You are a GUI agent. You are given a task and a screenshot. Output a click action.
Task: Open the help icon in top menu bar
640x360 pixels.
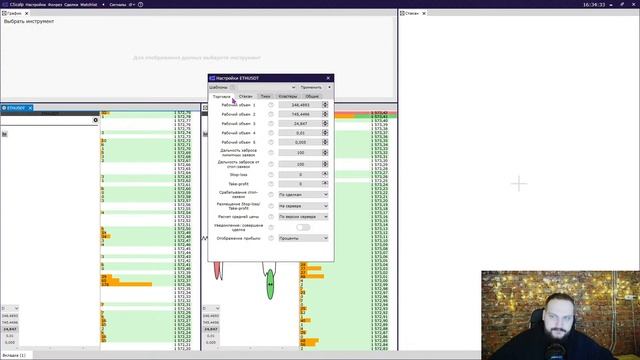[x=140, y=4]
